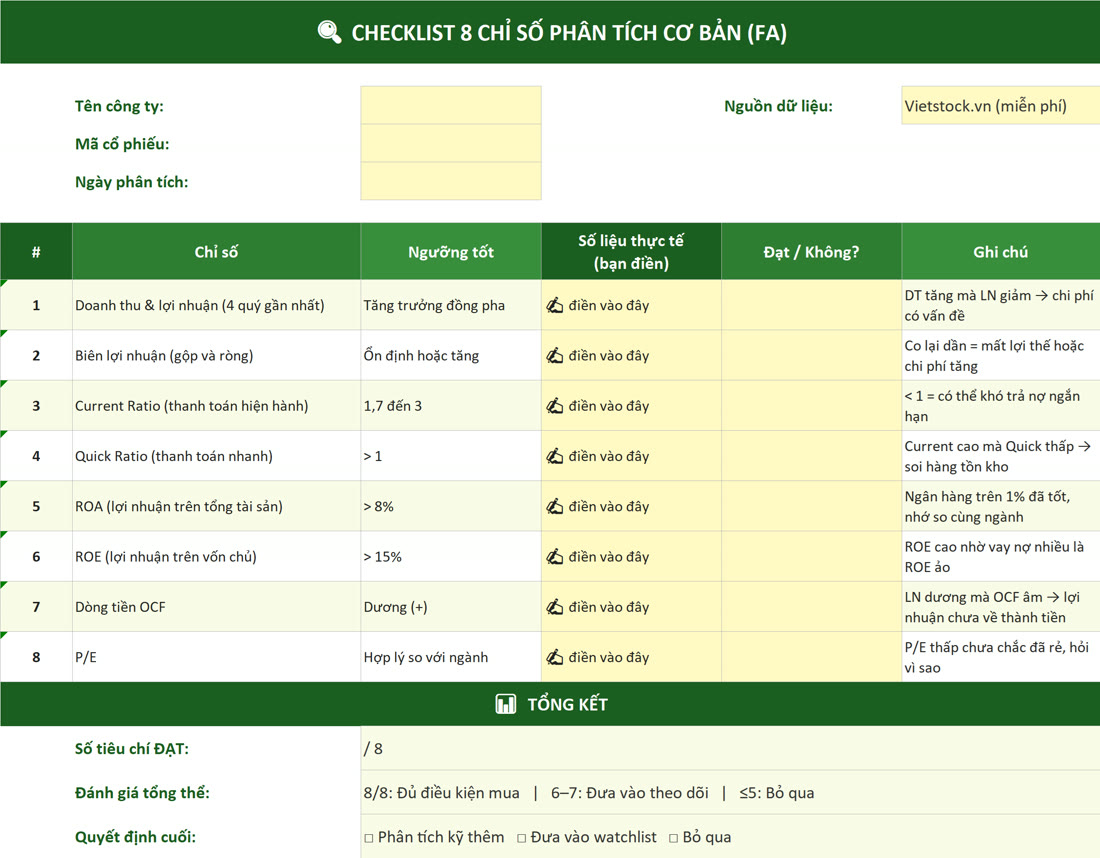Click the pencil icon in the Current Ratio row

(555, 405)
